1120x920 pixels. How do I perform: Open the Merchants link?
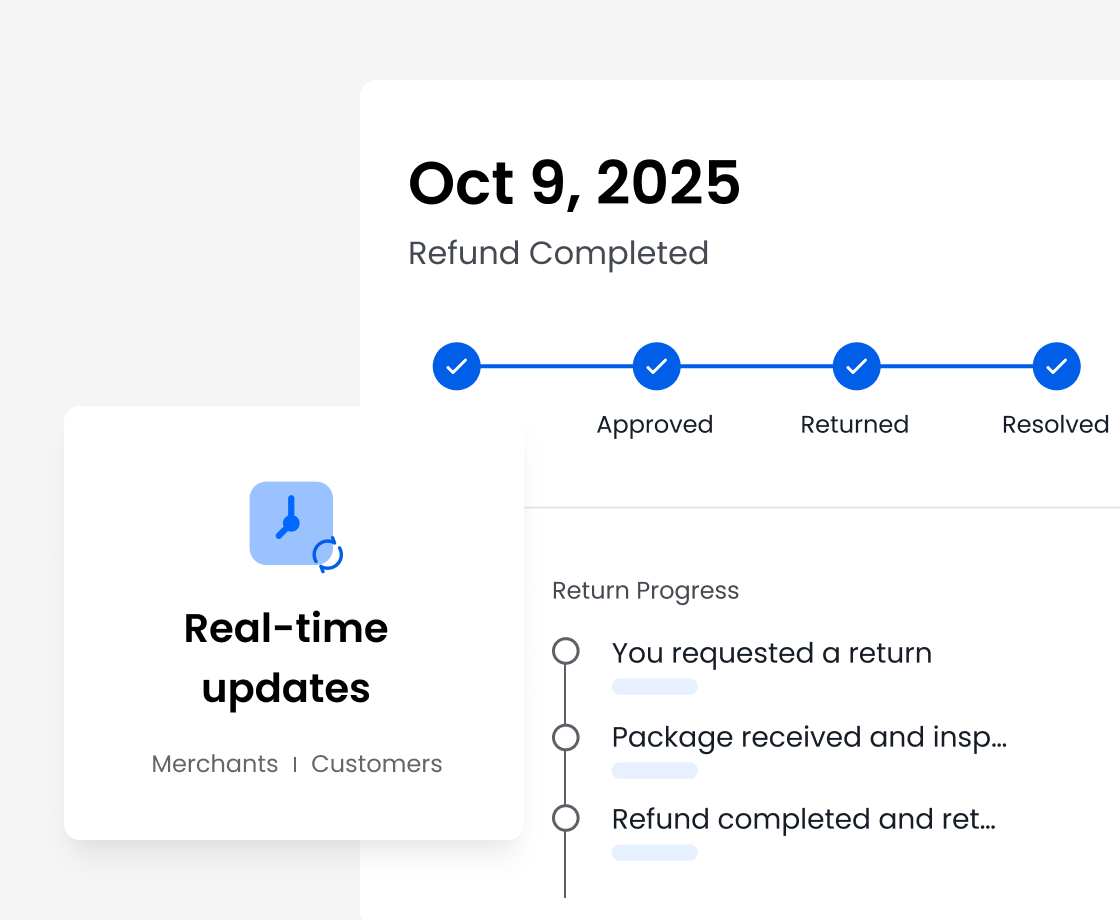pyautogui.click(x=215, y=764)
